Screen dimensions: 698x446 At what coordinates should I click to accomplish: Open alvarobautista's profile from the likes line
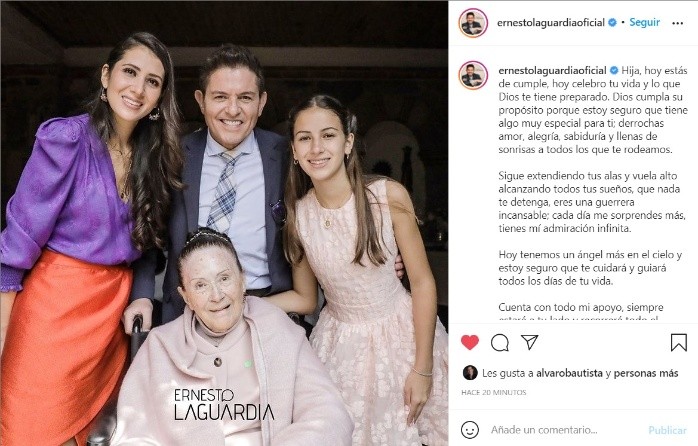569,373
